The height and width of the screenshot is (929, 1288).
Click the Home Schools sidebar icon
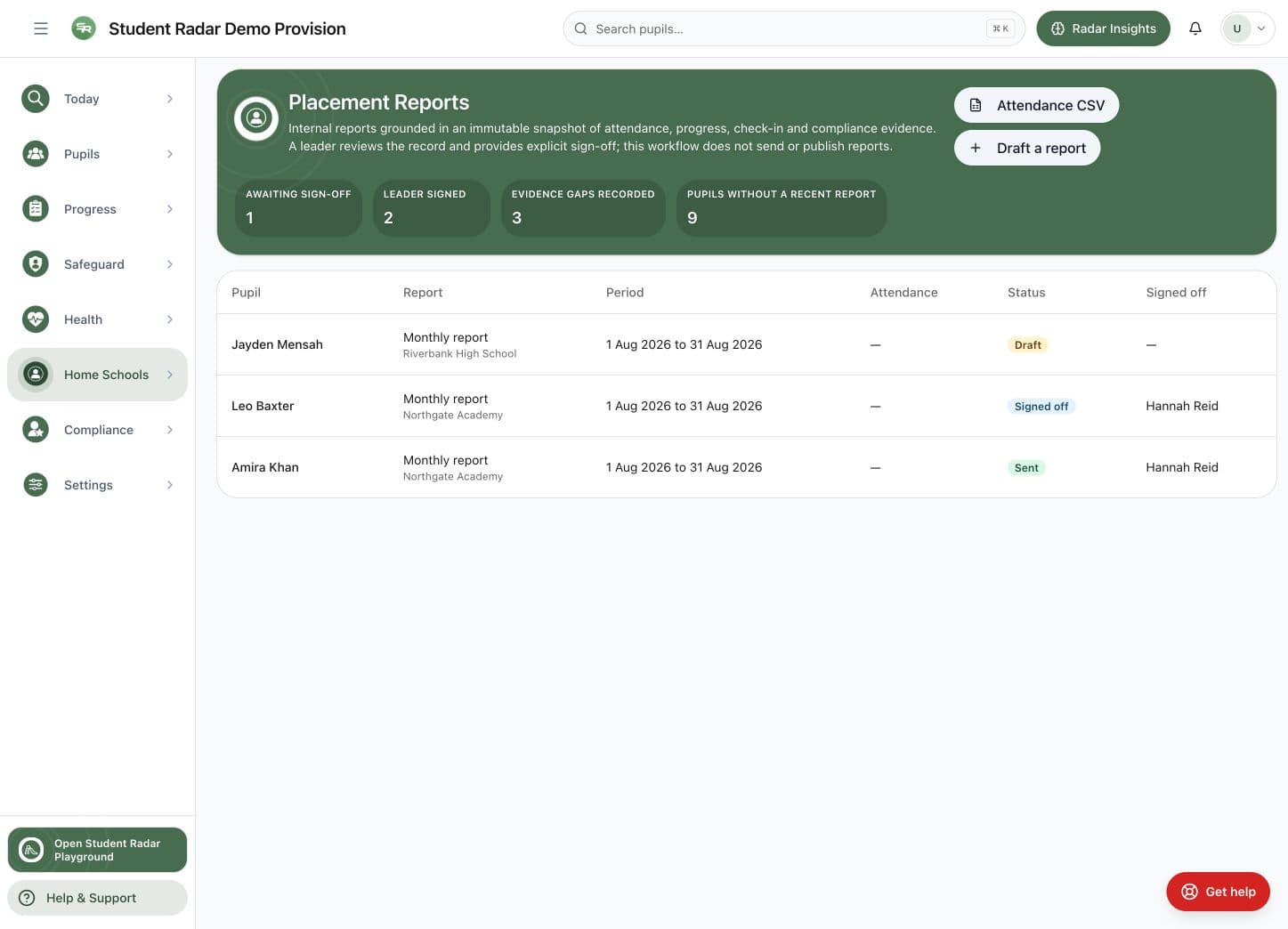coord(36,375)
